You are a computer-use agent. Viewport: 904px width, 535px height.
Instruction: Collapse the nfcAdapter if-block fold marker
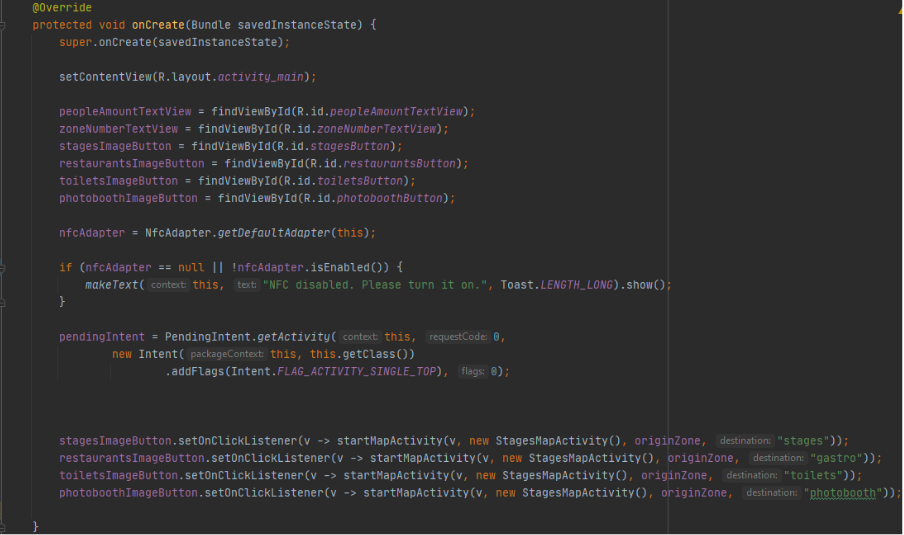4,267
